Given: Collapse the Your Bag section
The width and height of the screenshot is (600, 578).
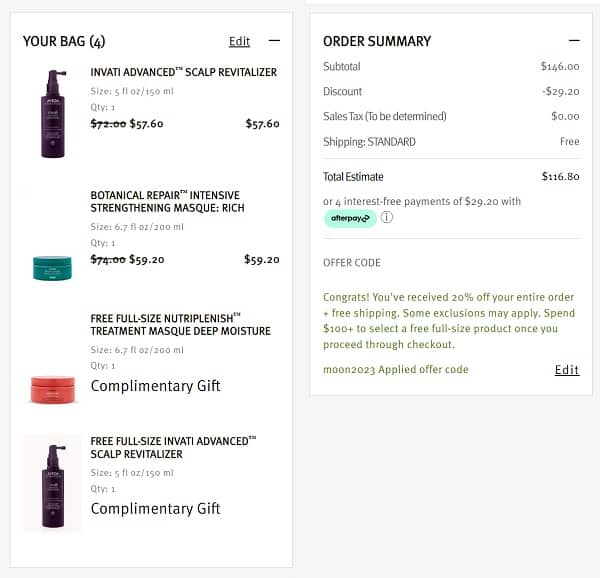Looking at the screenshot, I should click(274, 41).
